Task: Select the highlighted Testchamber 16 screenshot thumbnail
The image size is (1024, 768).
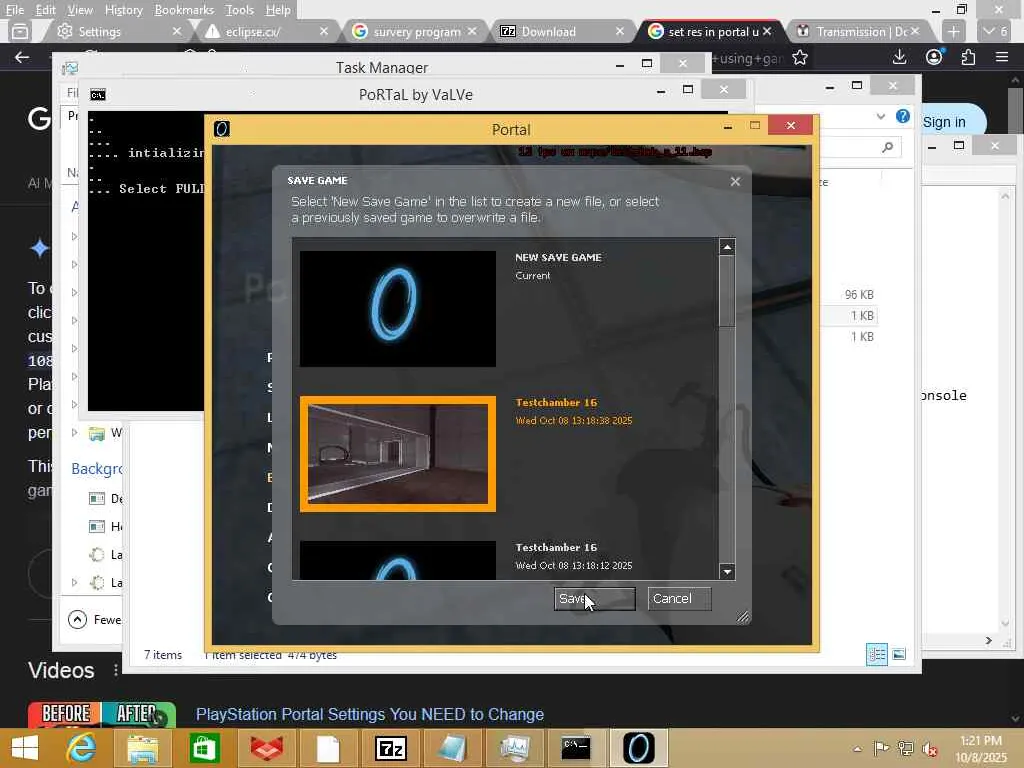Action: [398, 454]
